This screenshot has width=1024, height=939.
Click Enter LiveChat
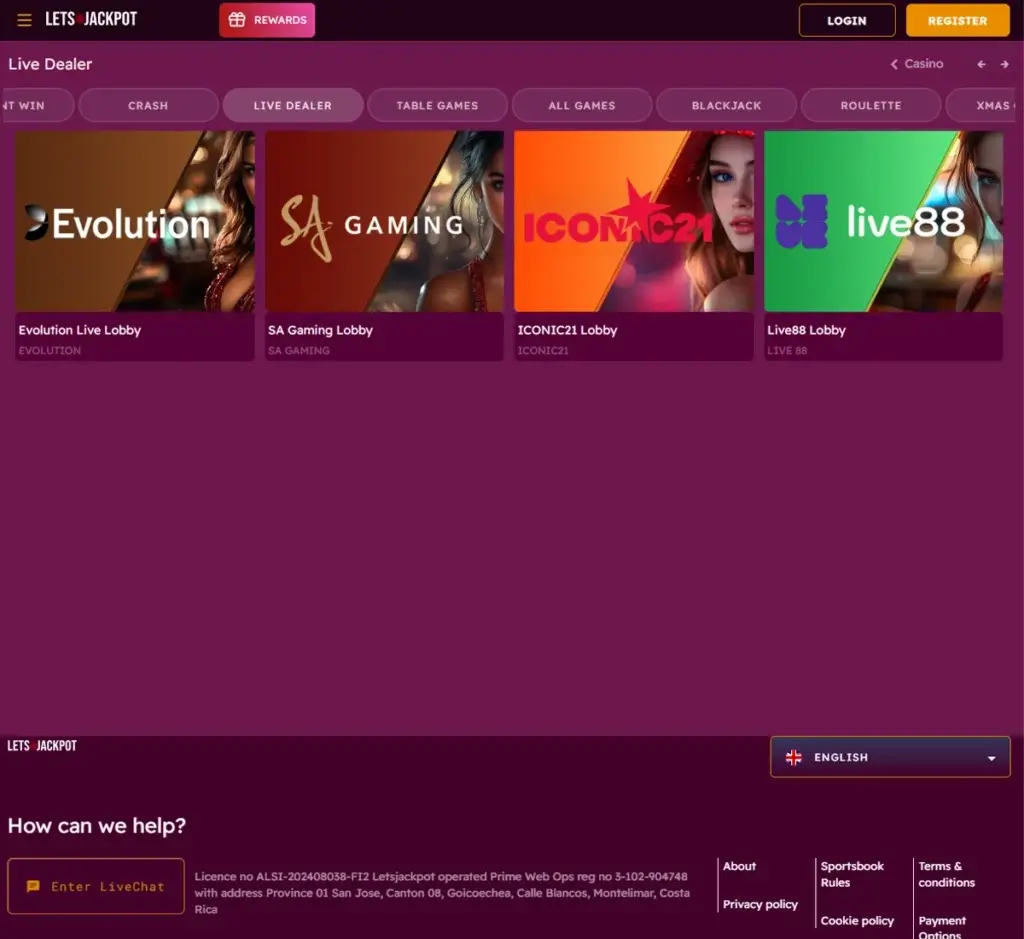(x=95, y=886)
